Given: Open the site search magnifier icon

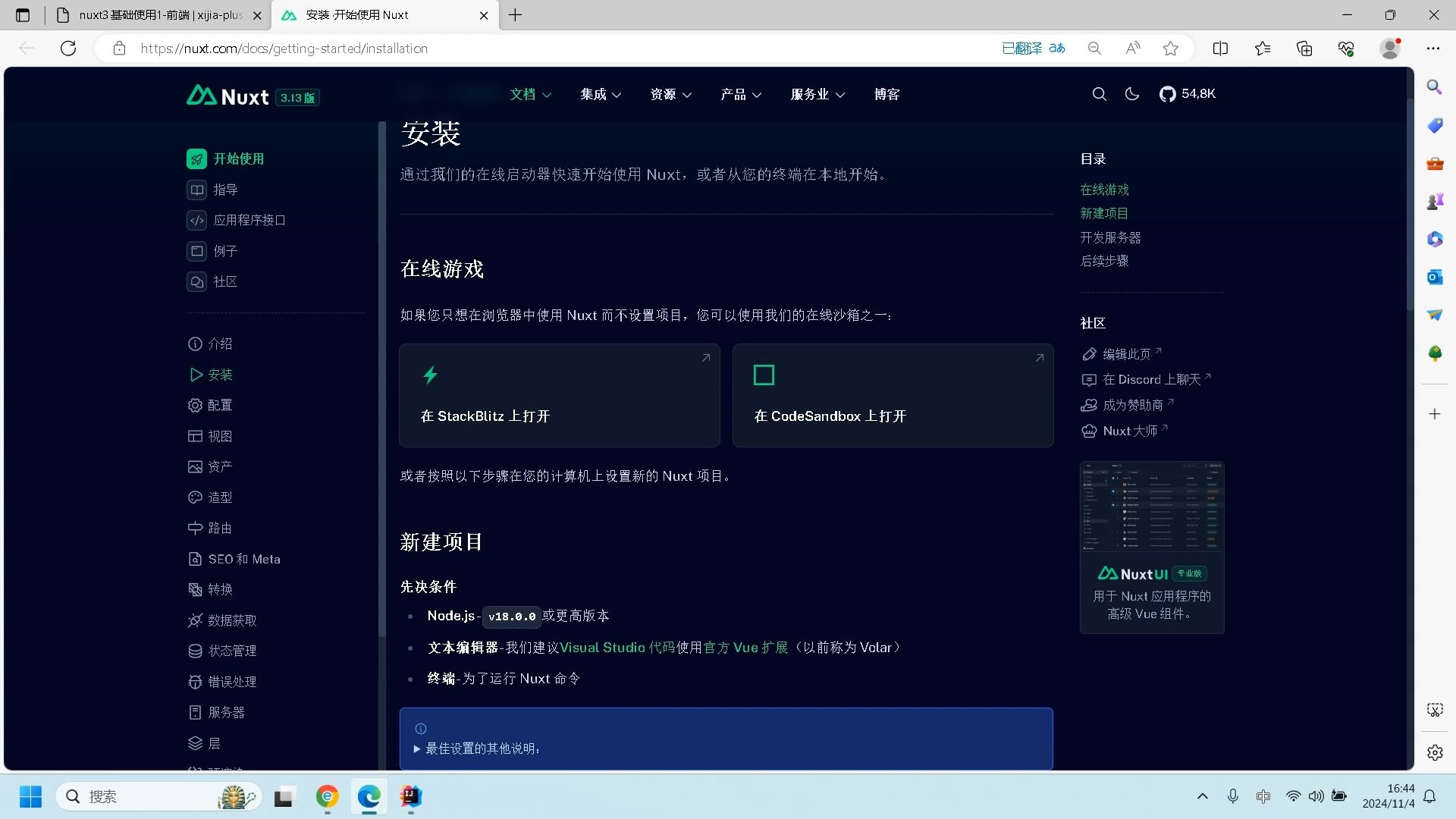Looking at the screenshot, I should coord(1099,94).
